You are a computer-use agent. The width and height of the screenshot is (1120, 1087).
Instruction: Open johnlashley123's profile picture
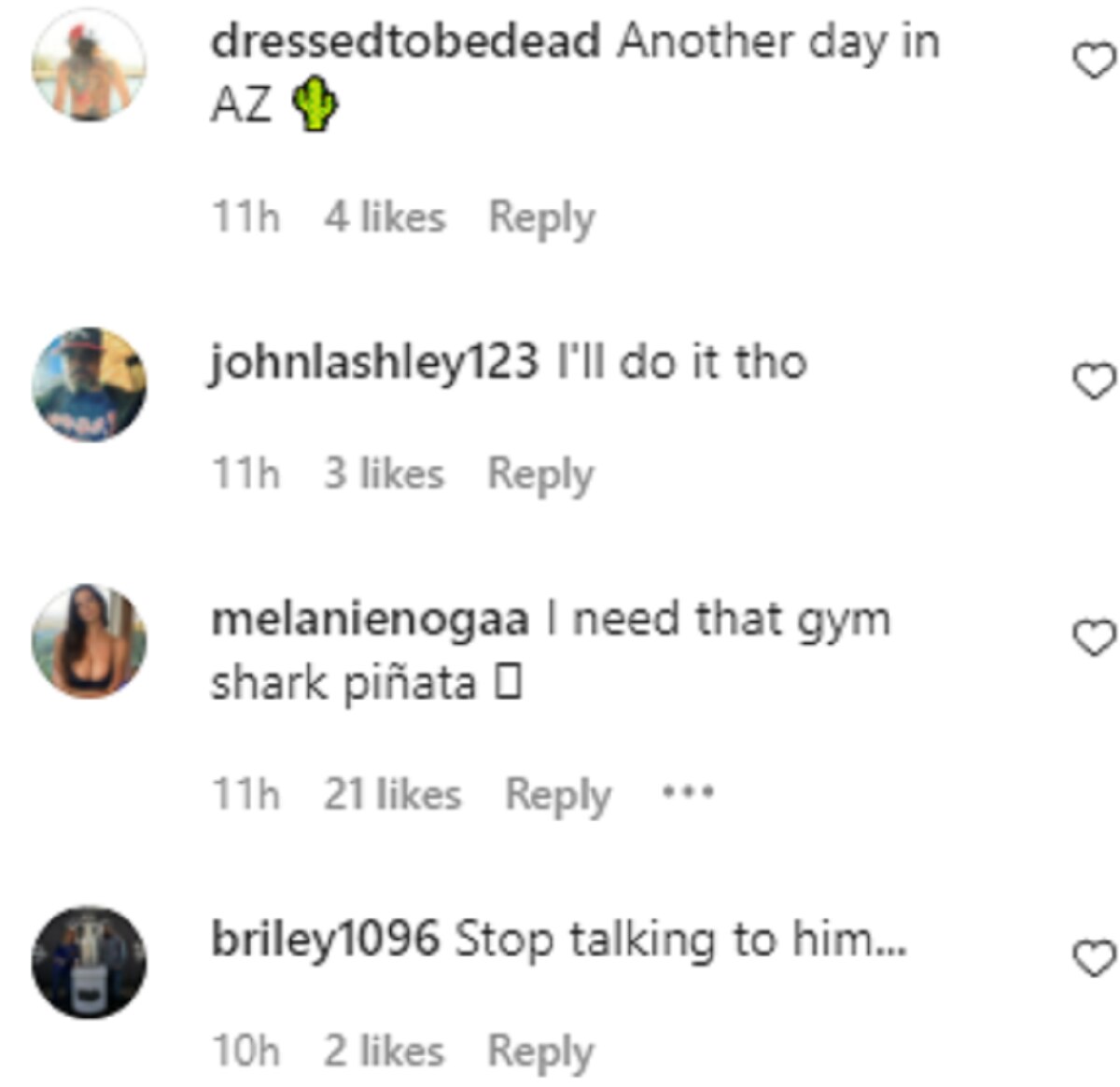(89, 384)
